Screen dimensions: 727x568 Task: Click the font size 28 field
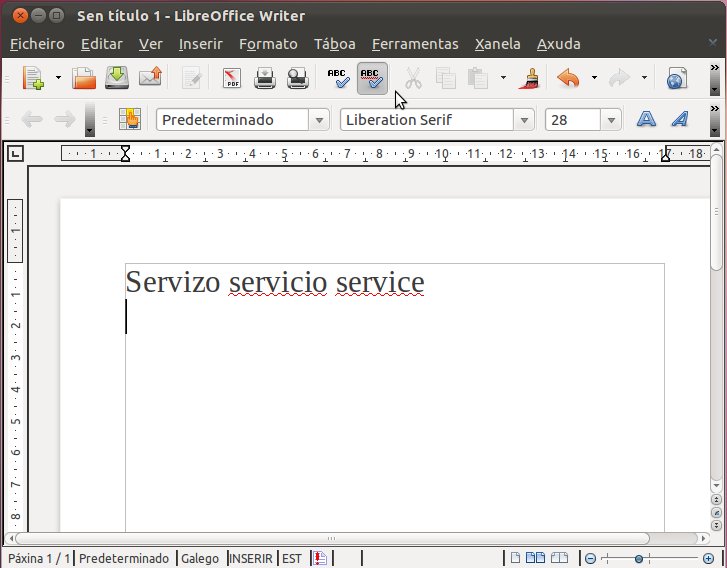pos(573,120)
